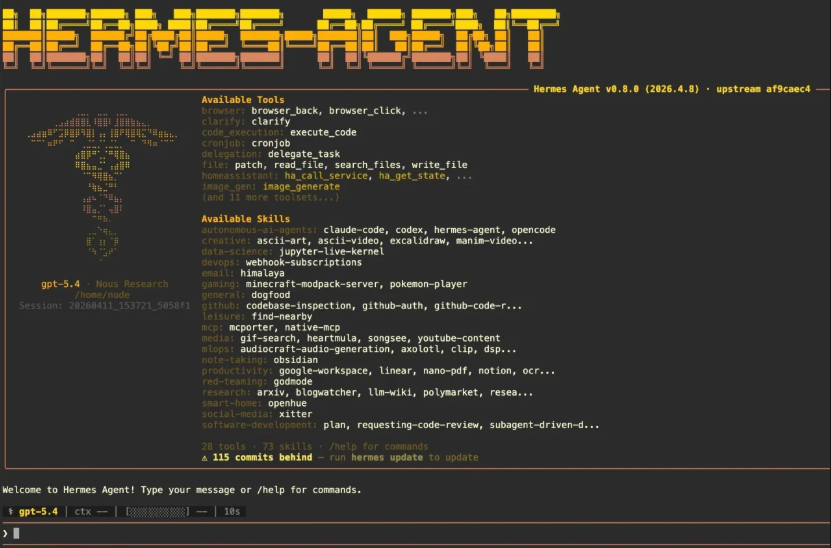The height and width of the screenshot is (548, 831).
Task: Click 'Hermes Agent v0.8.0' version label
Action: (x=586, y=89)
